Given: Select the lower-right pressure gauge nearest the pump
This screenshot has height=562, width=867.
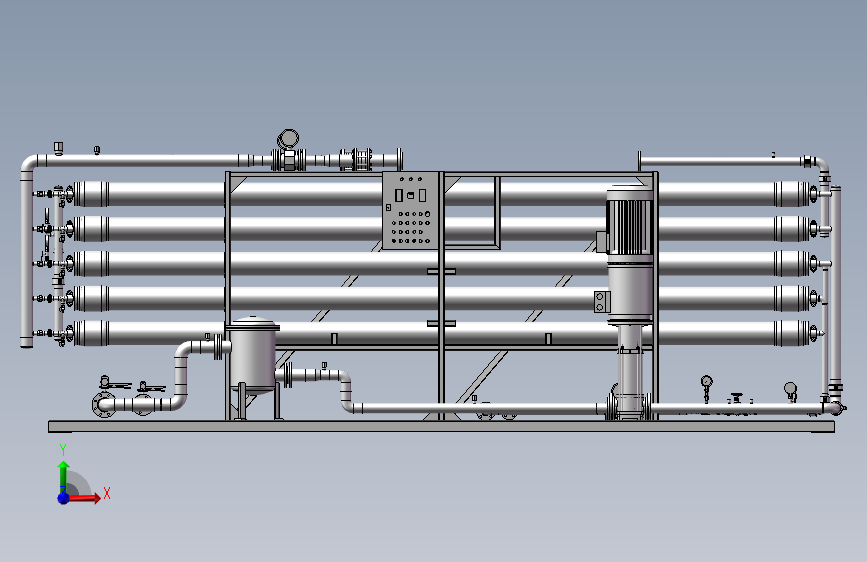Looking at the screenshot, I should [x=706, y=388].
